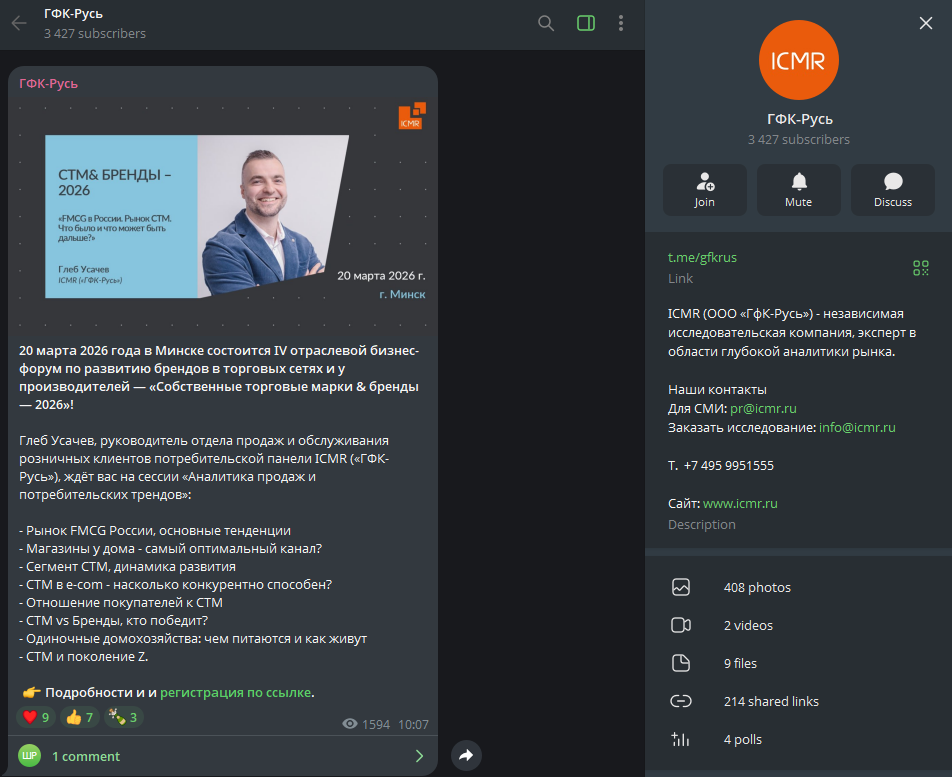This screenshot has width=952, height=777.
Task: Click the ICMR logo on banner
Action: click(x=412, y=115)
